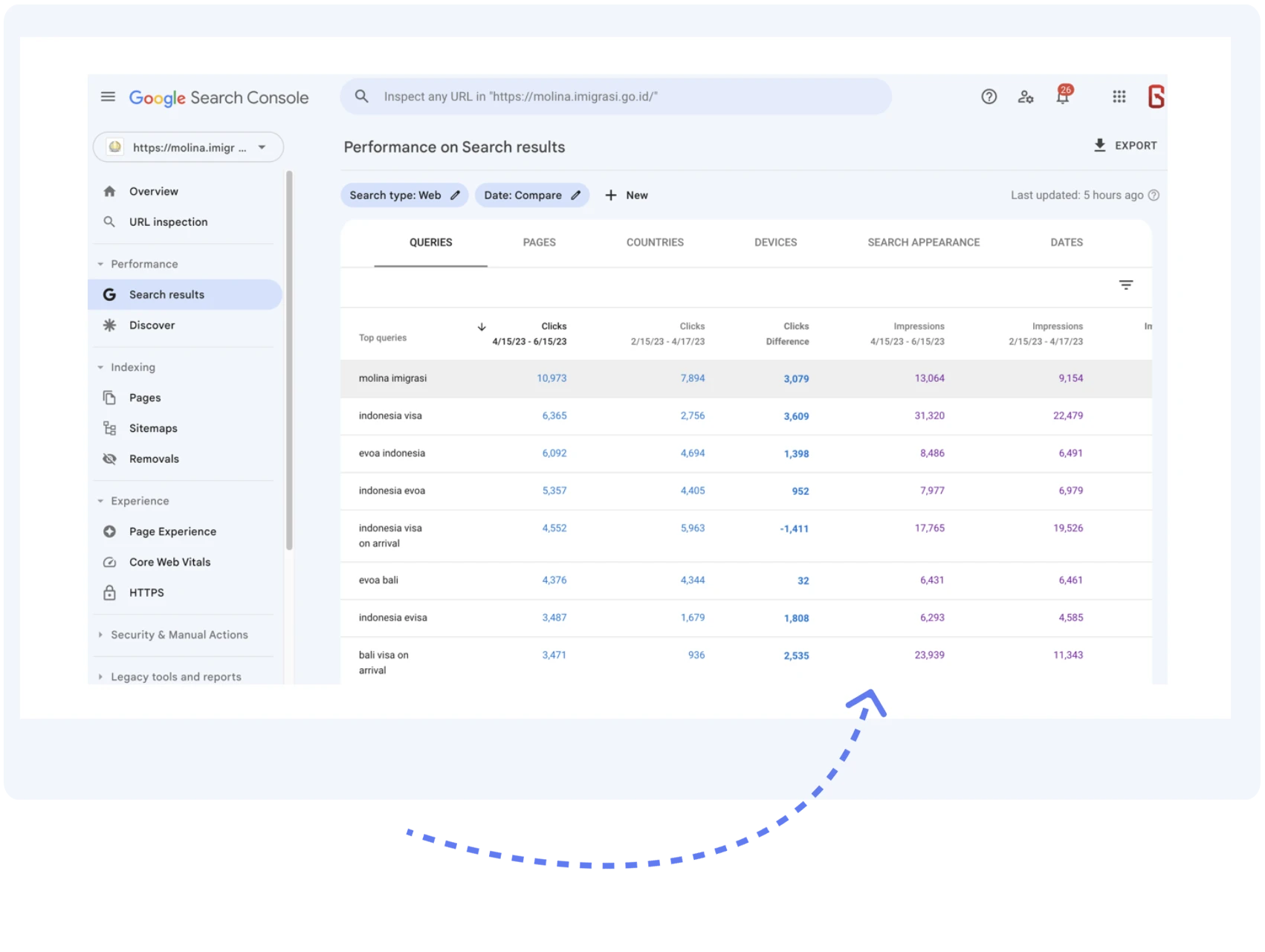
Task: Click the Sitemaps tree icon
Action: coord(109,428)
